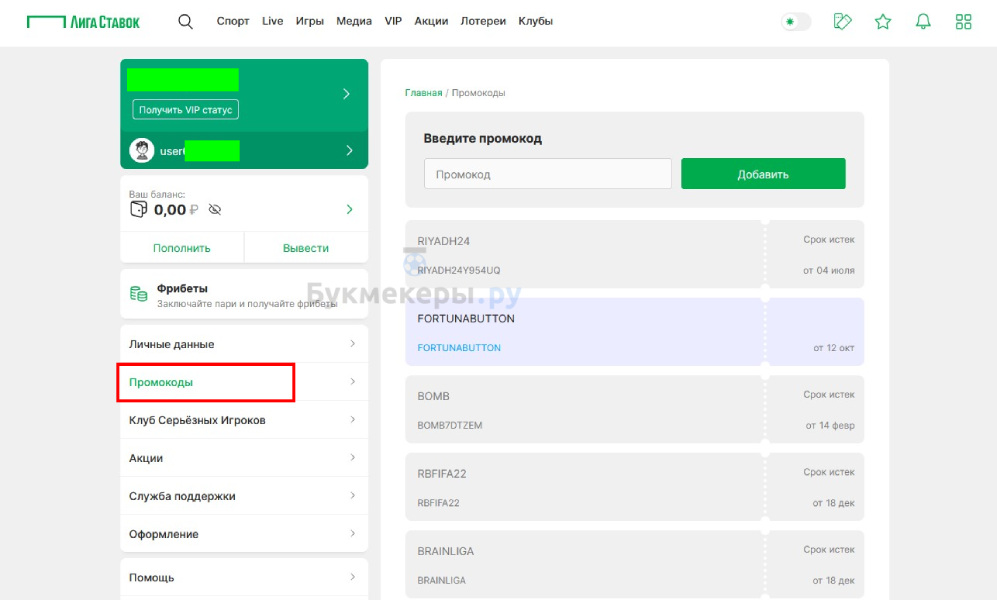
Task: Expand the VIP status card chevron
Action: tap(346, 94)
